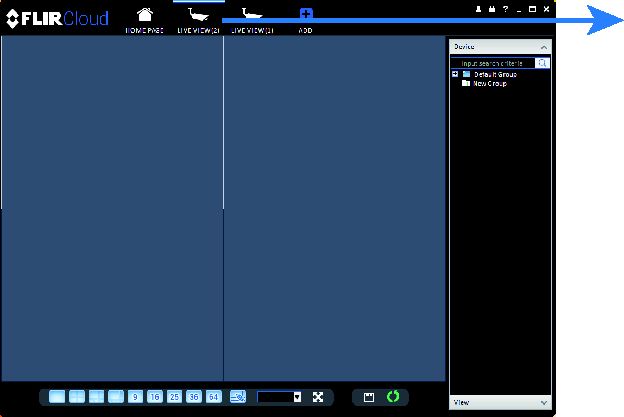The height and width of the screenshot is (417, 624).
Task: Click the device search criteria input field
Action: 493,63
